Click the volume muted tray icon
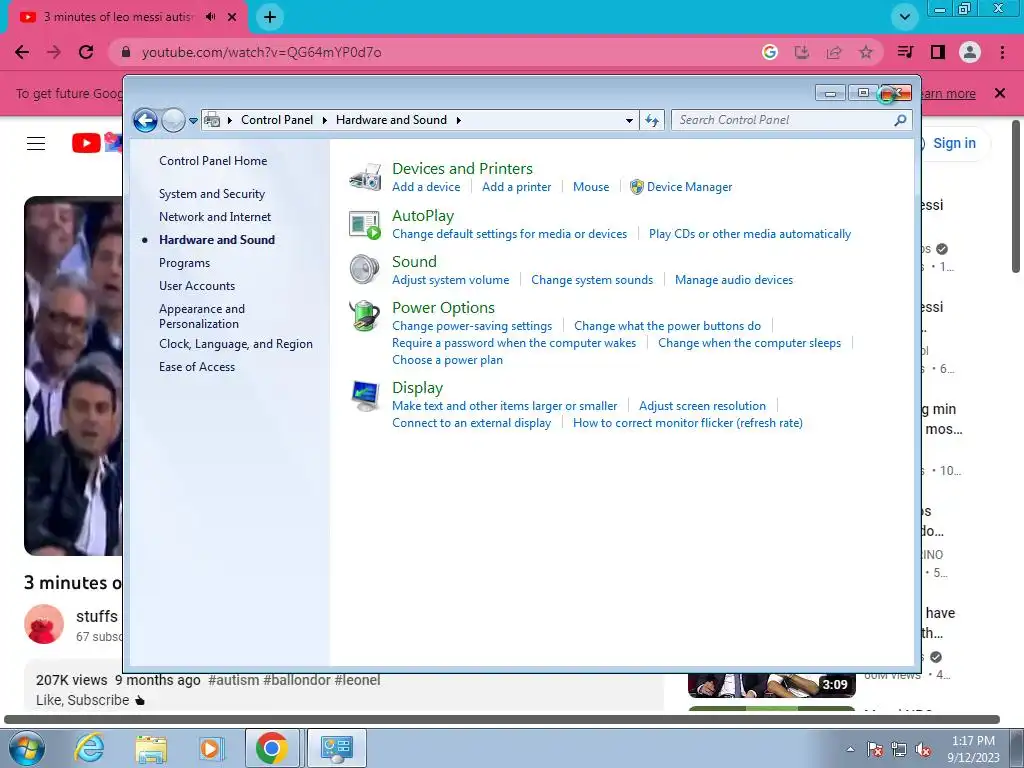 pos(923,750)
